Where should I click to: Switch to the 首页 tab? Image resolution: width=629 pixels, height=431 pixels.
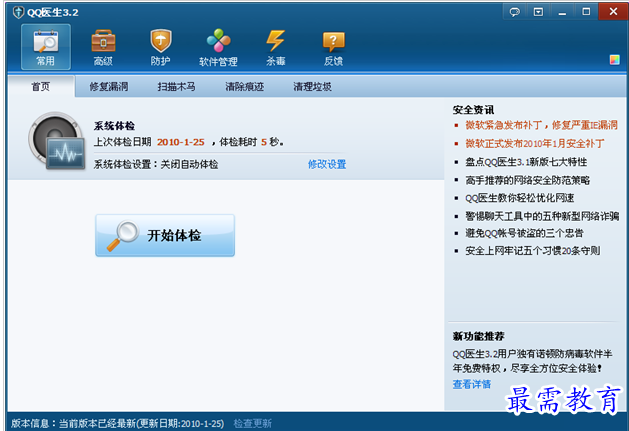[x=41, y=86]
